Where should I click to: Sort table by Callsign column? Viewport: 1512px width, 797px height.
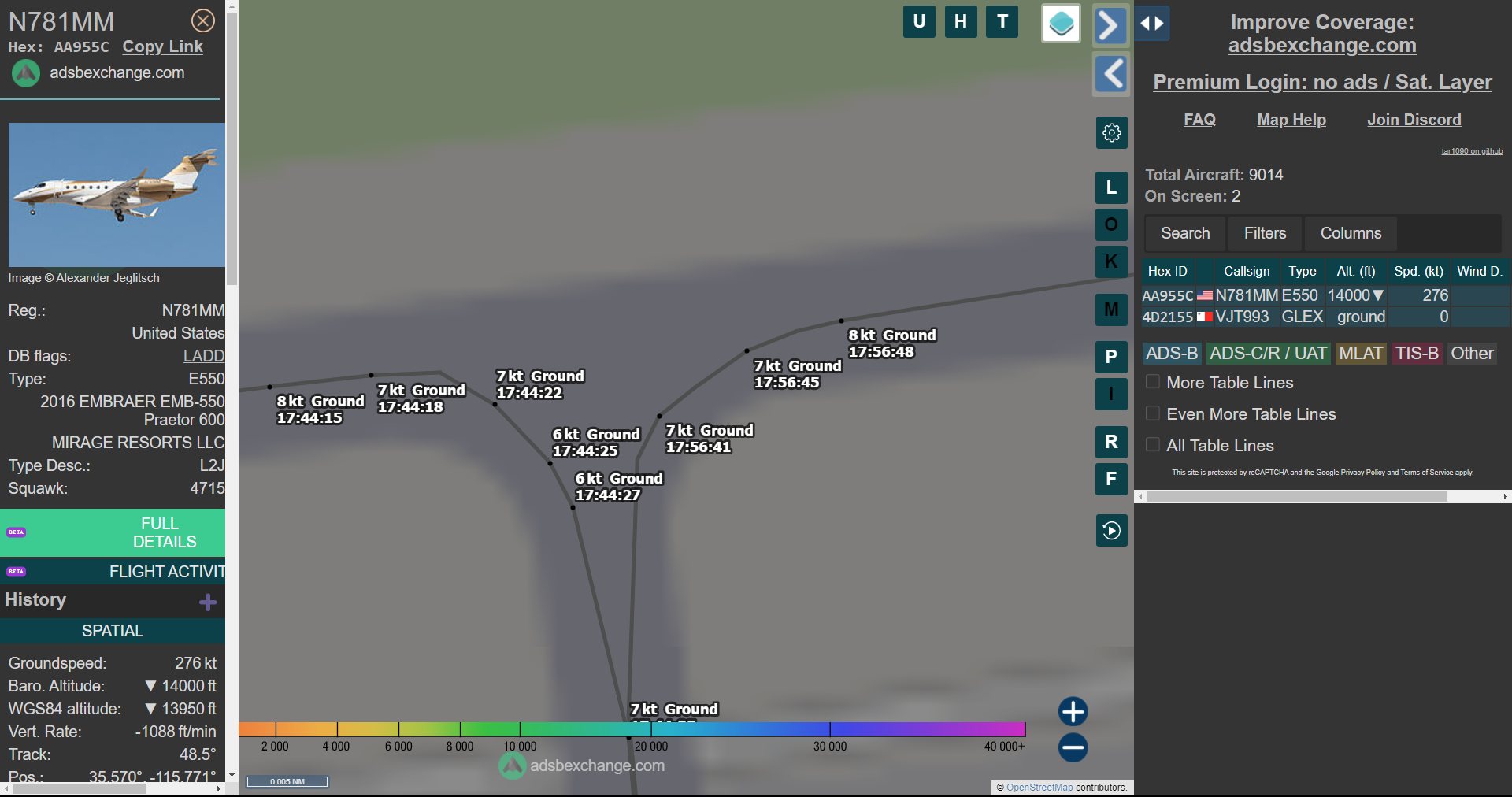(x=1246, y=271)
